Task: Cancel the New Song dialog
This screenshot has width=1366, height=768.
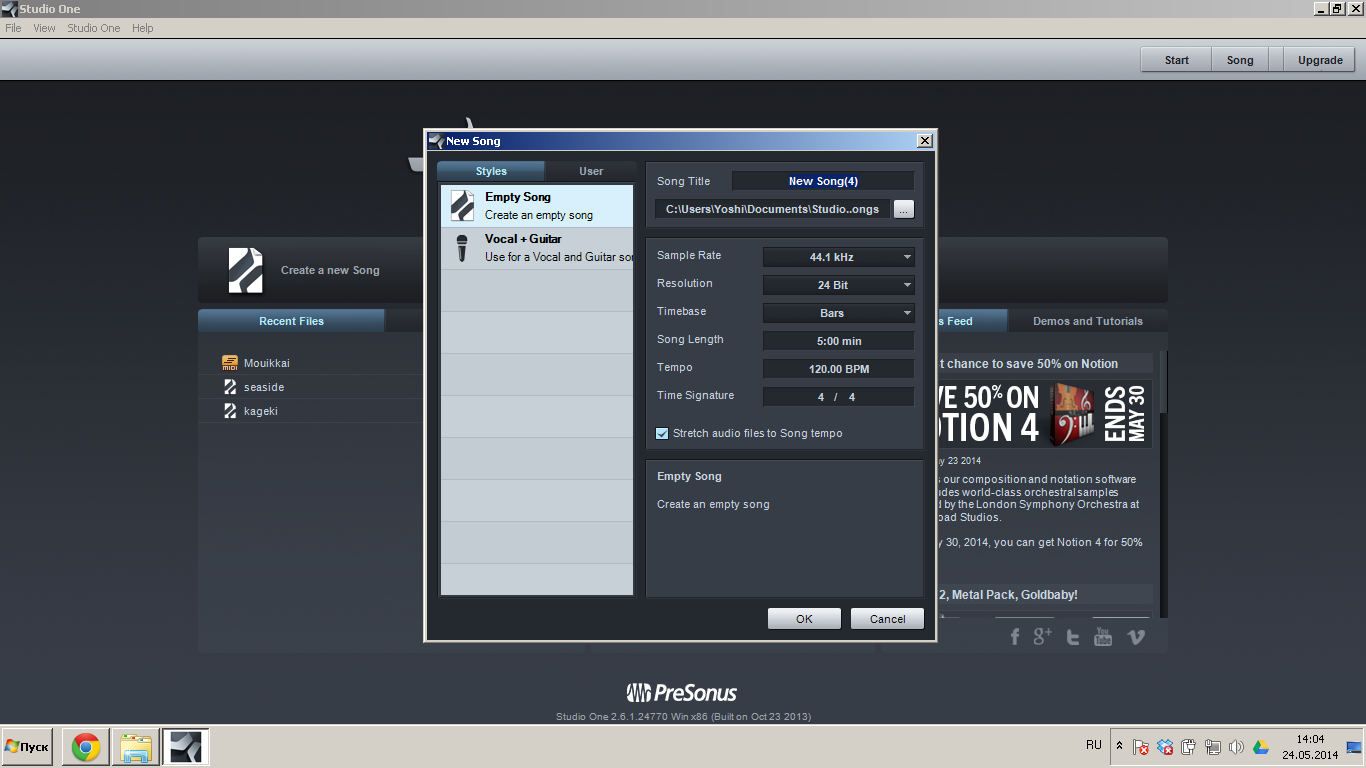Action: click(887, 619)
